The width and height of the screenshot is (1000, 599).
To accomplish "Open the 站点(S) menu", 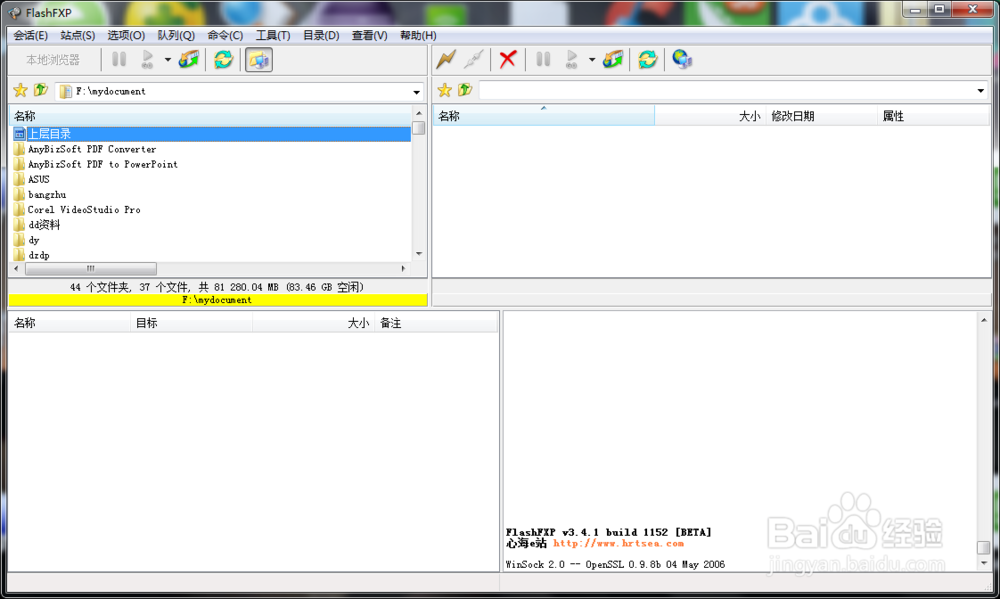I will (x=78, y=36).
